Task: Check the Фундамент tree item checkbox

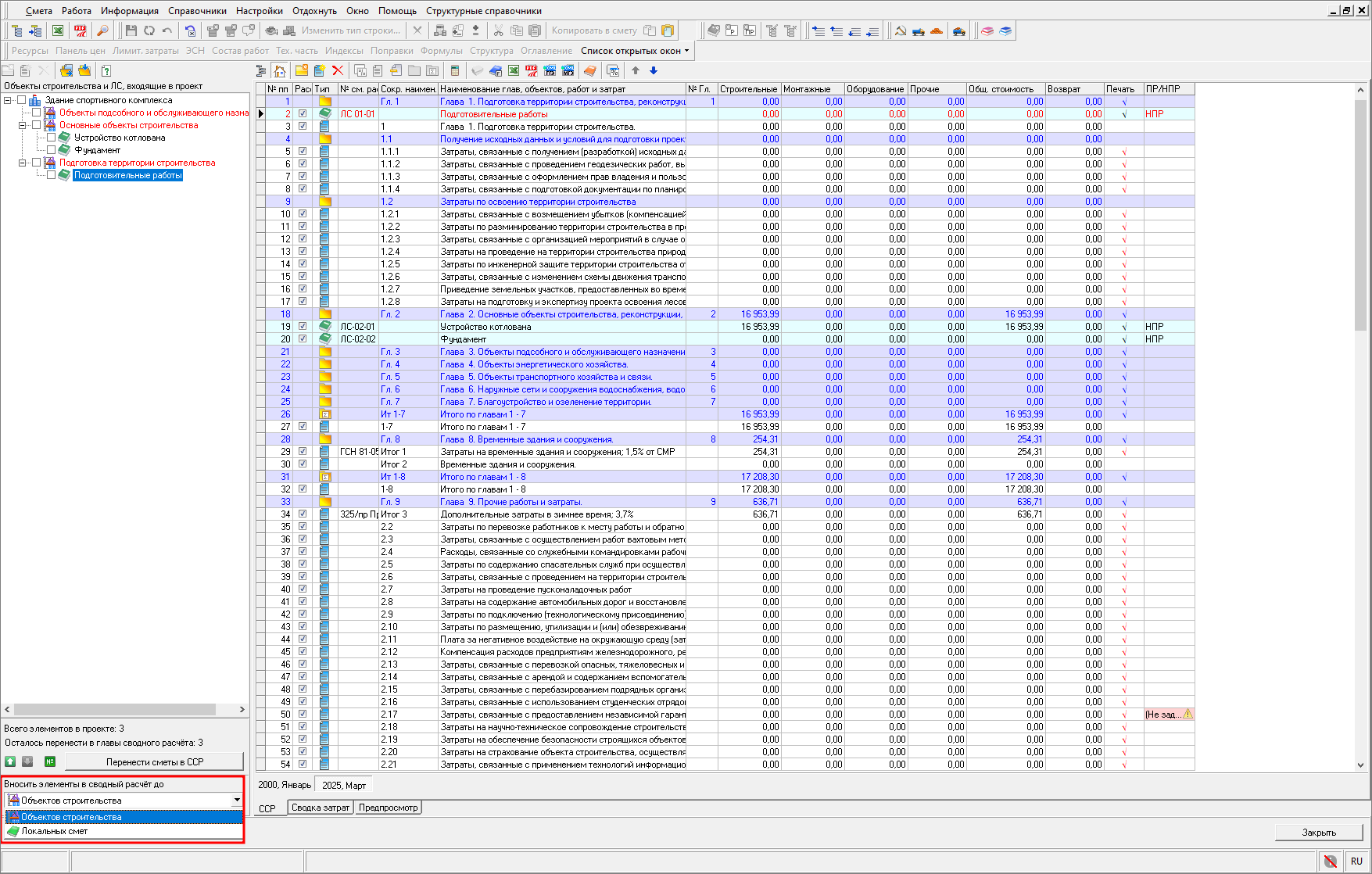Action: (51, 150)
